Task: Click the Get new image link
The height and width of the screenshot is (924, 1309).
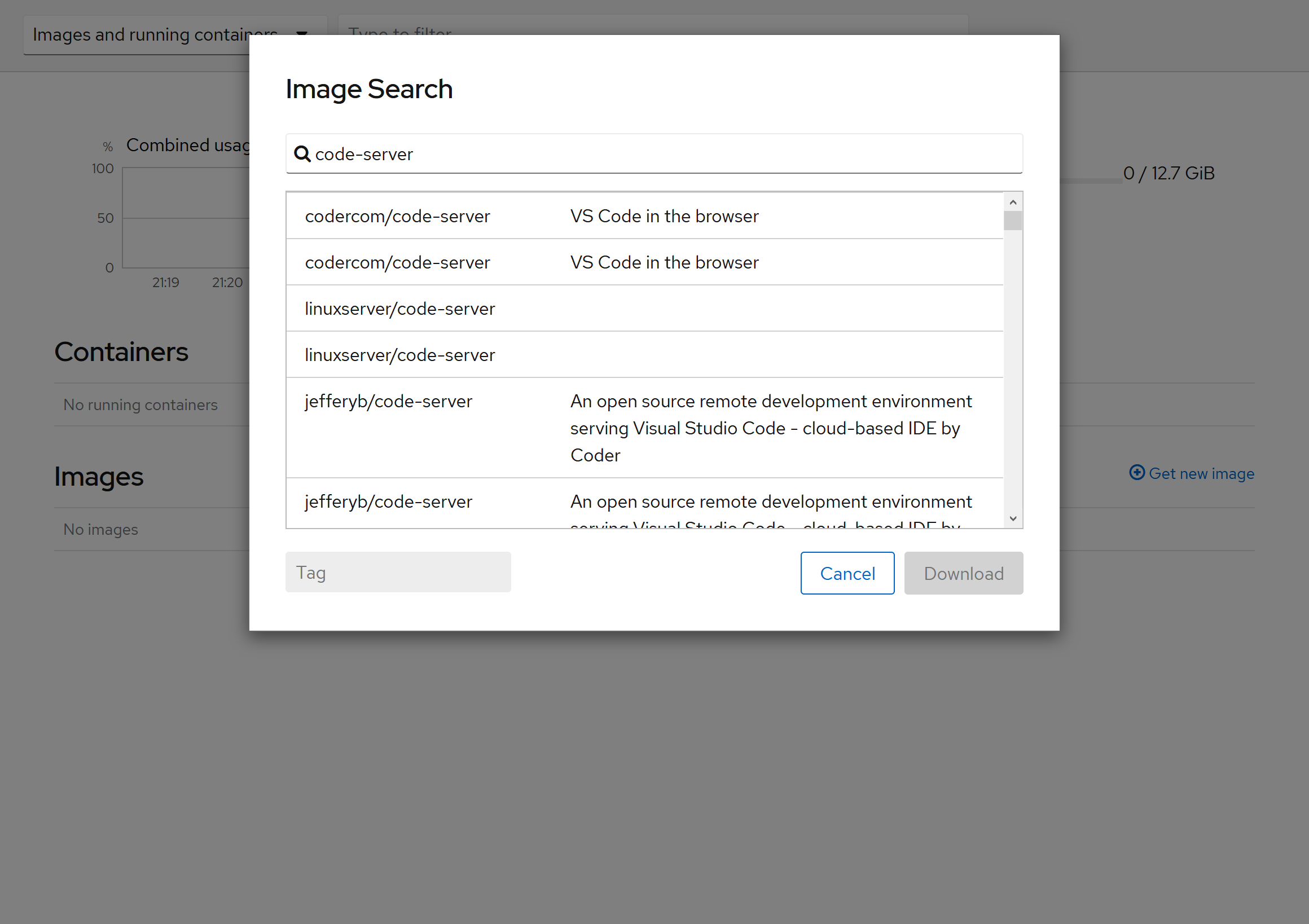Action: point(1201,473)
